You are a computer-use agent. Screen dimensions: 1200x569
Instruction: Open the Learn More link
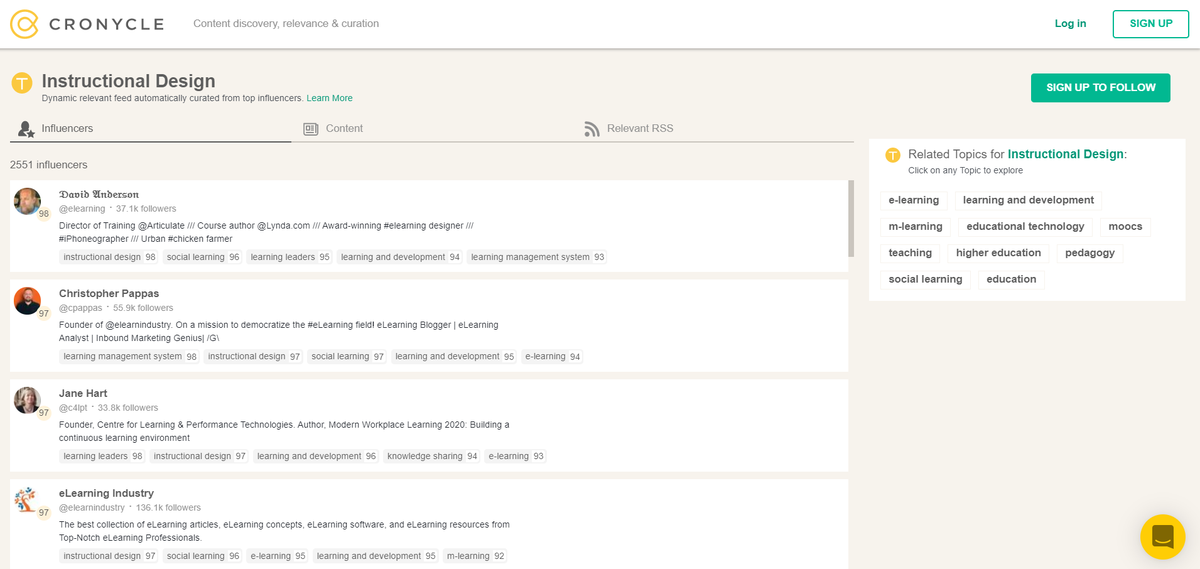coord(329,98)
